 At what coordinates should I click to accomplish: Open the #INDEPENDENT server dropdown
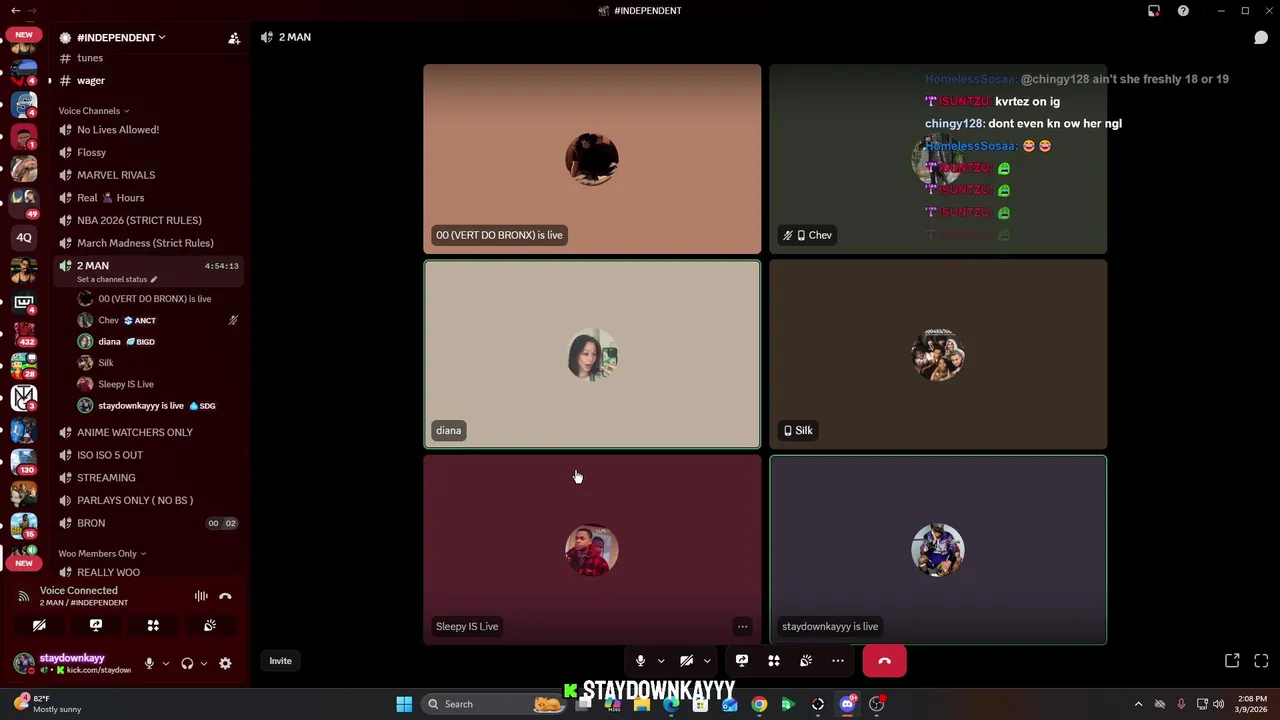point(121,38)
